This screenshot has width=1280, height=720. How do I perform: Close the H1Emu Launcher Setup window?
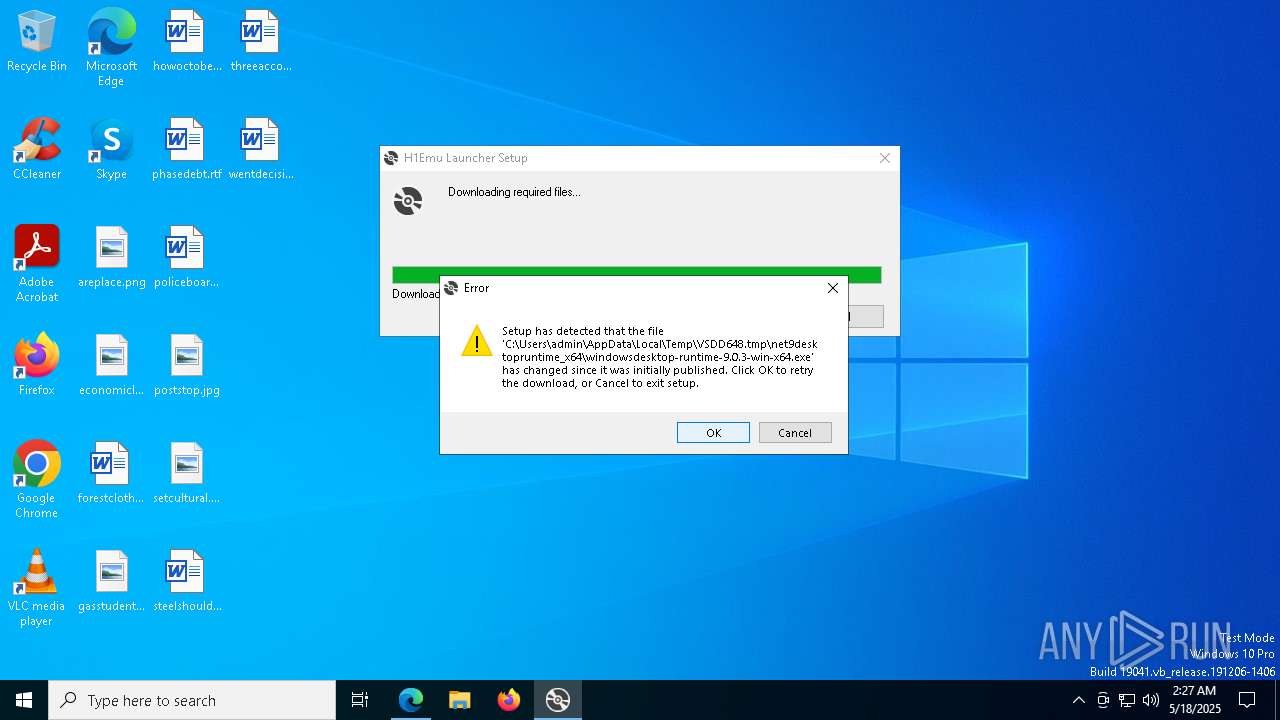click(x=884, y=158)
